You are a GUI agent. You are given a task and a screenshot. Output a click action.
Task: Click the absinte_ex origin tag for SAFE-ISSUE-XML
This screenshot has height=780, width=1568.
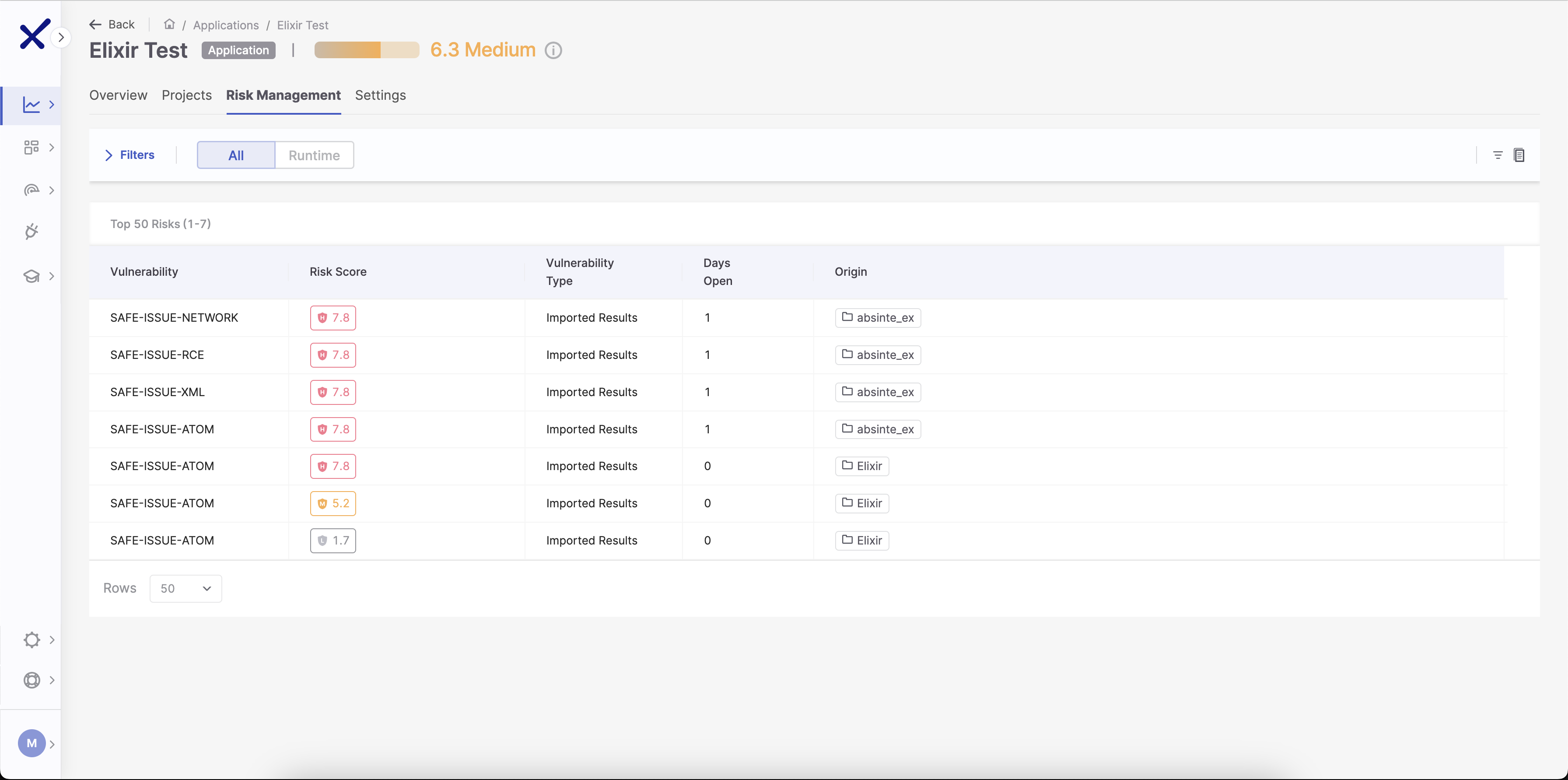click(878, 392)
